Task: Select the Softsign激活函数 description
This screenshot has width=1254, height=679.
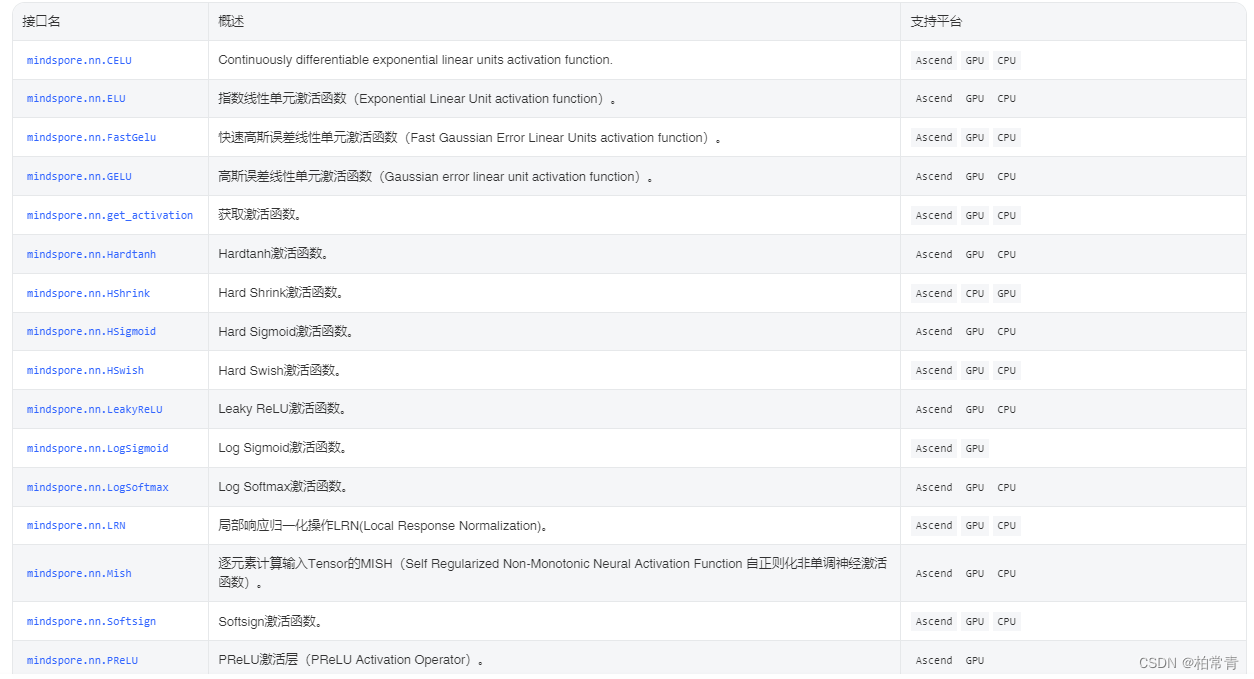Action: (x=270, y=622)
